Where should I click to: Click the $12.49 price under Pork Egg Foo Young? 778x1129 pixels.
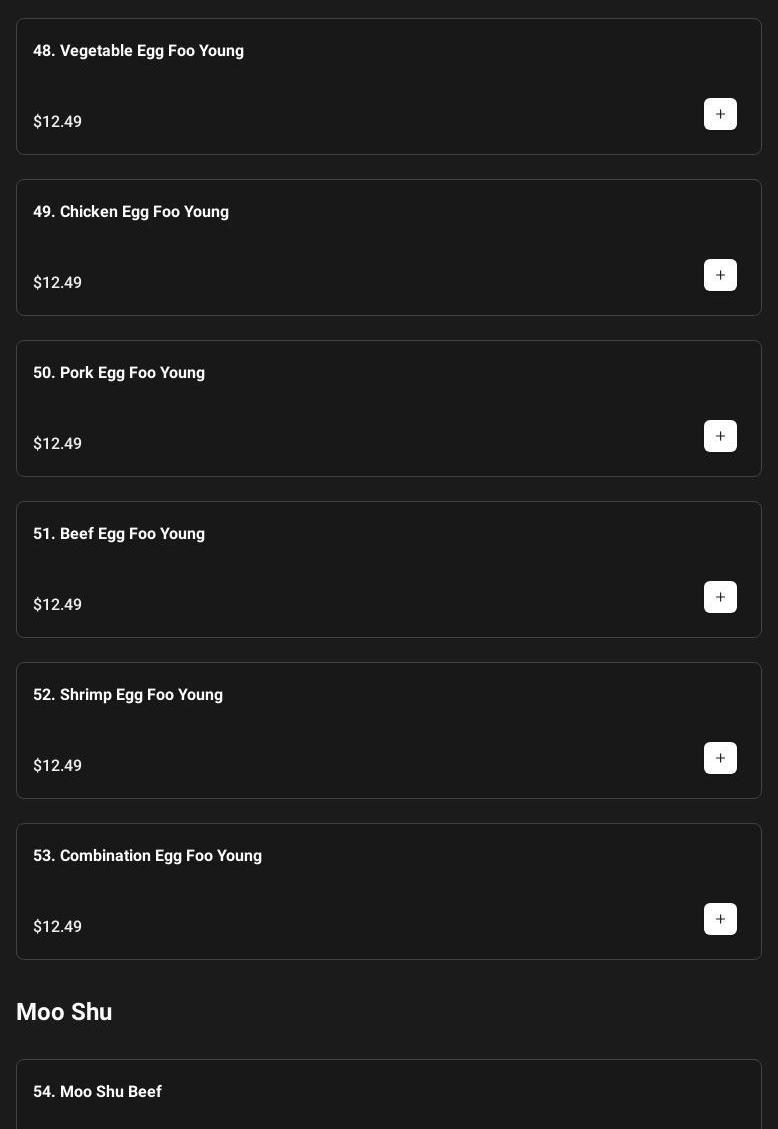tap(58, 444)
